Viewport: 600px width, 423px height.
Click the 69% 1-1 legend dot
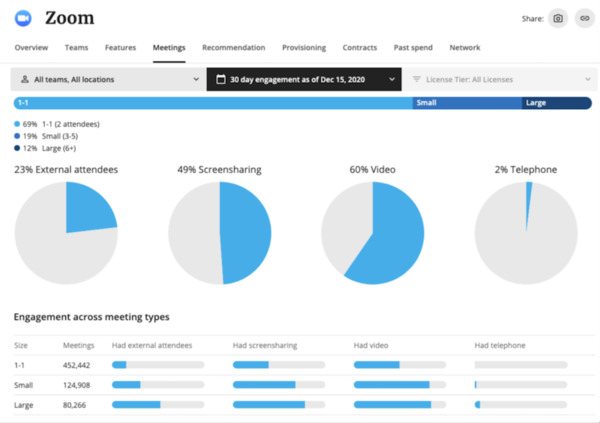point(17,124)
